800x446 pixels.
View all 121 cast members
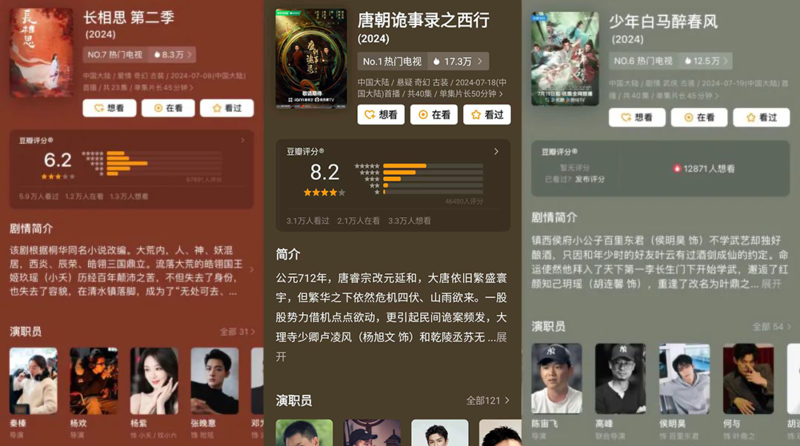pos(487,401)
